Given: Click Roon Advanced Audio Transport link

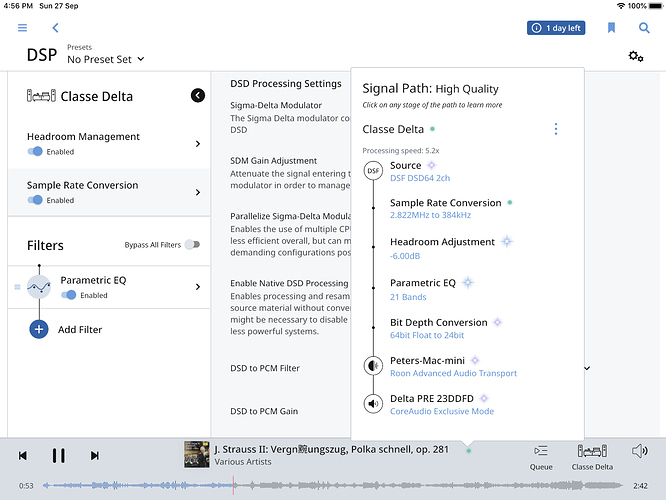Looking at the screenshot, I should (453, 373).
